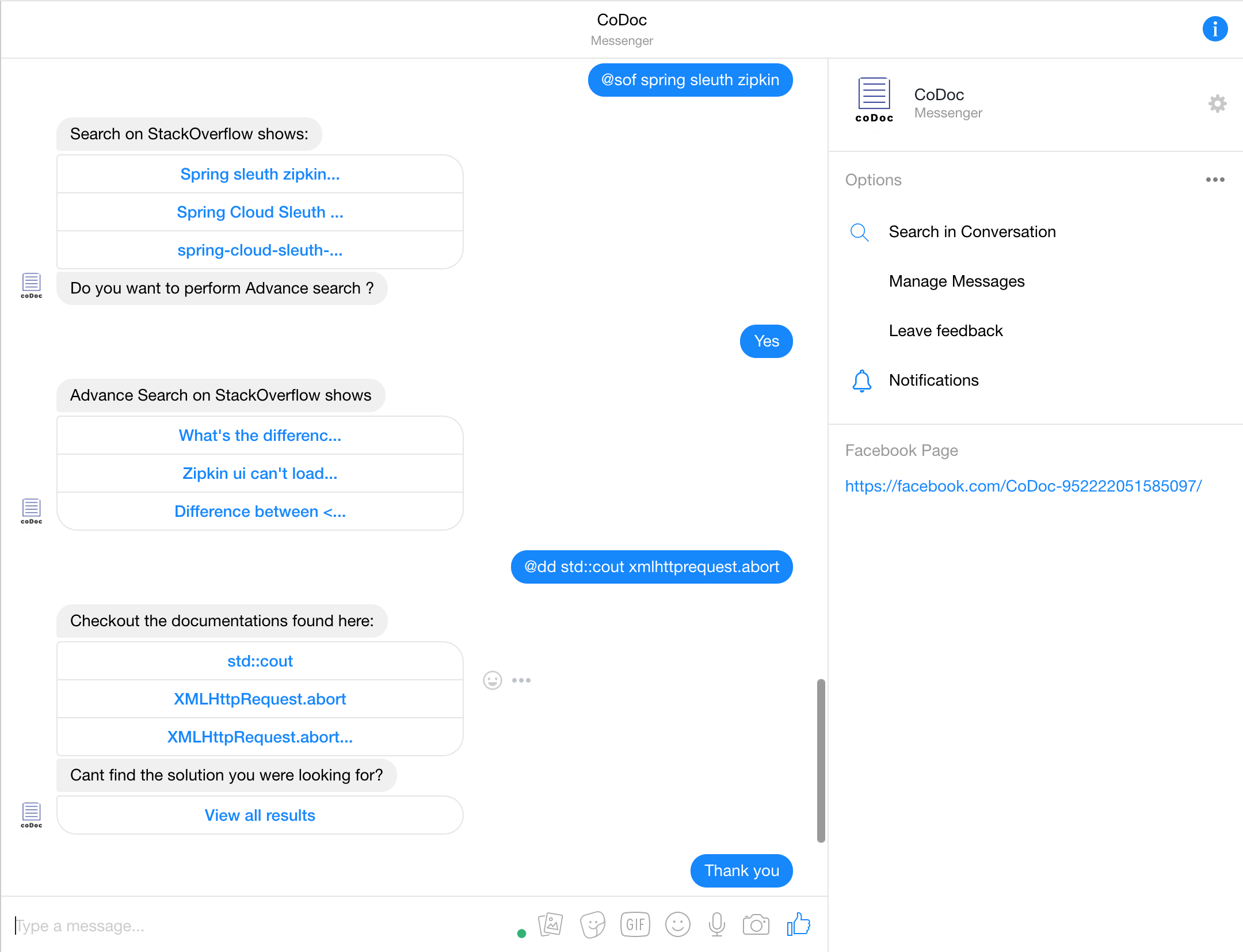Expand the Options three-dot menu

[x=1215, y=180]
